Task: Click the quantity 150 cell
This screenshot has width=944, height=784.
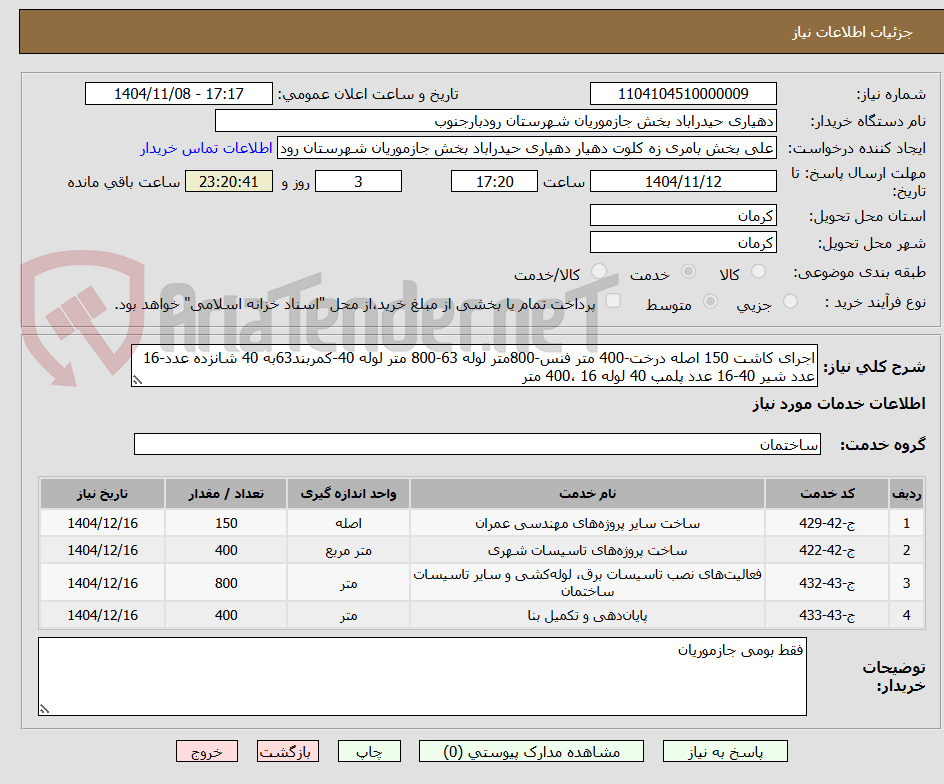Action: (x=226, y=523)
